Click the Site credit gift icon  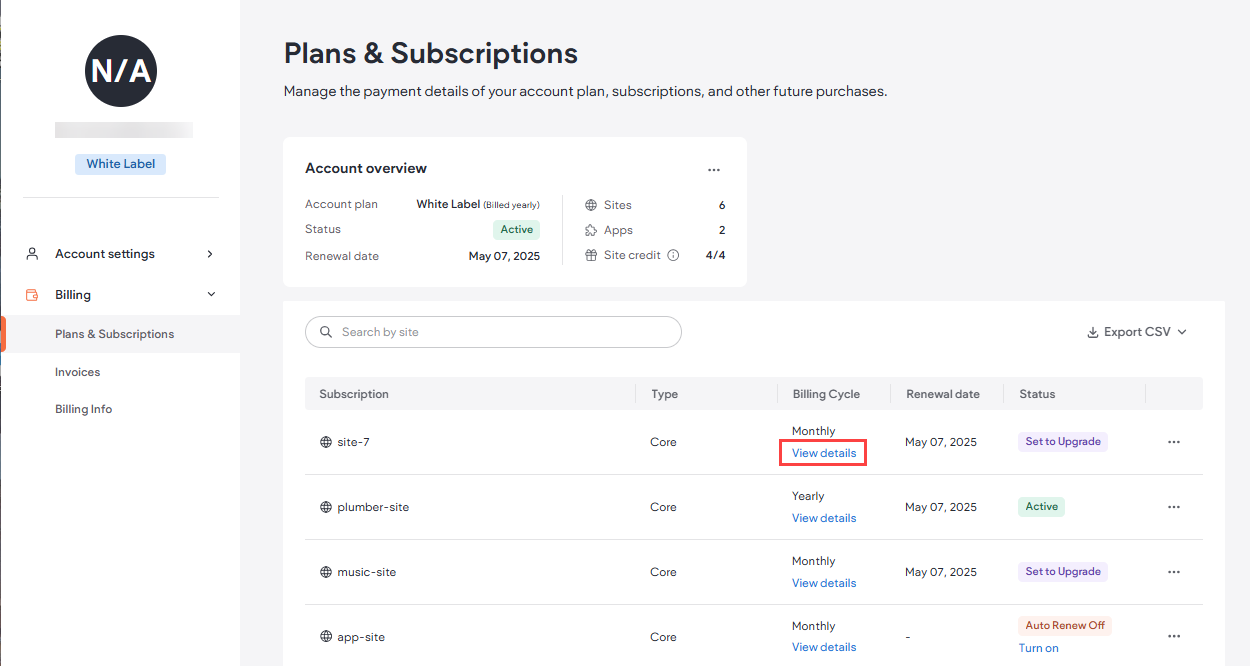589,254
